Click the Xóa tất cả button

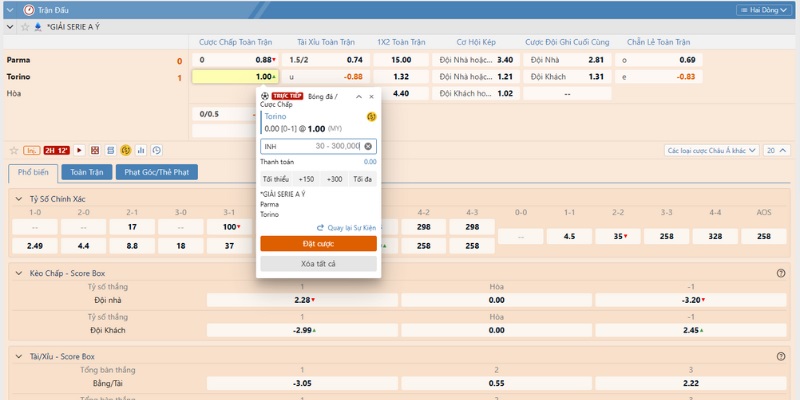[x=318, y=263]
